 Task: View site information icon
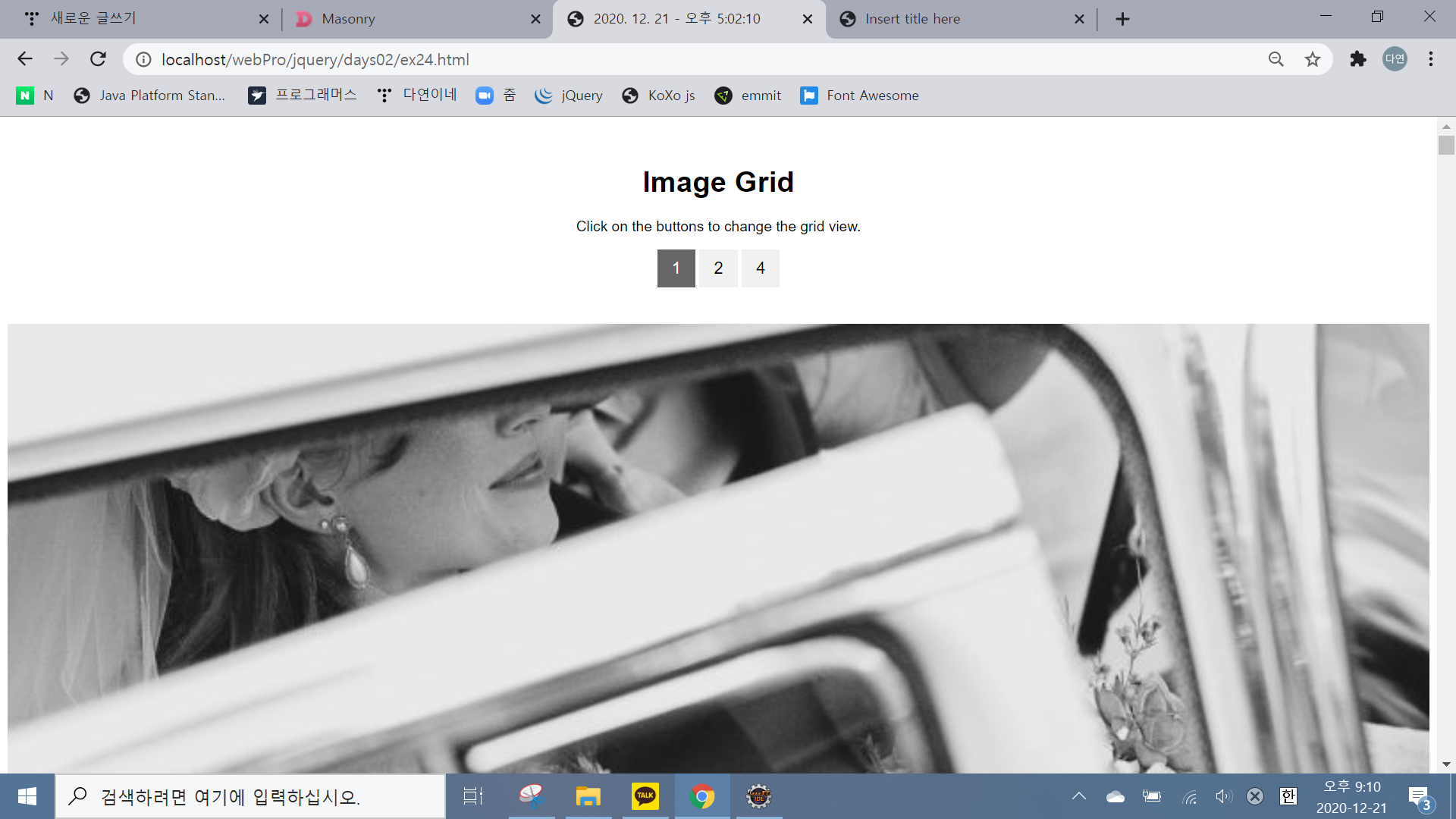click(x=143, y=59)
